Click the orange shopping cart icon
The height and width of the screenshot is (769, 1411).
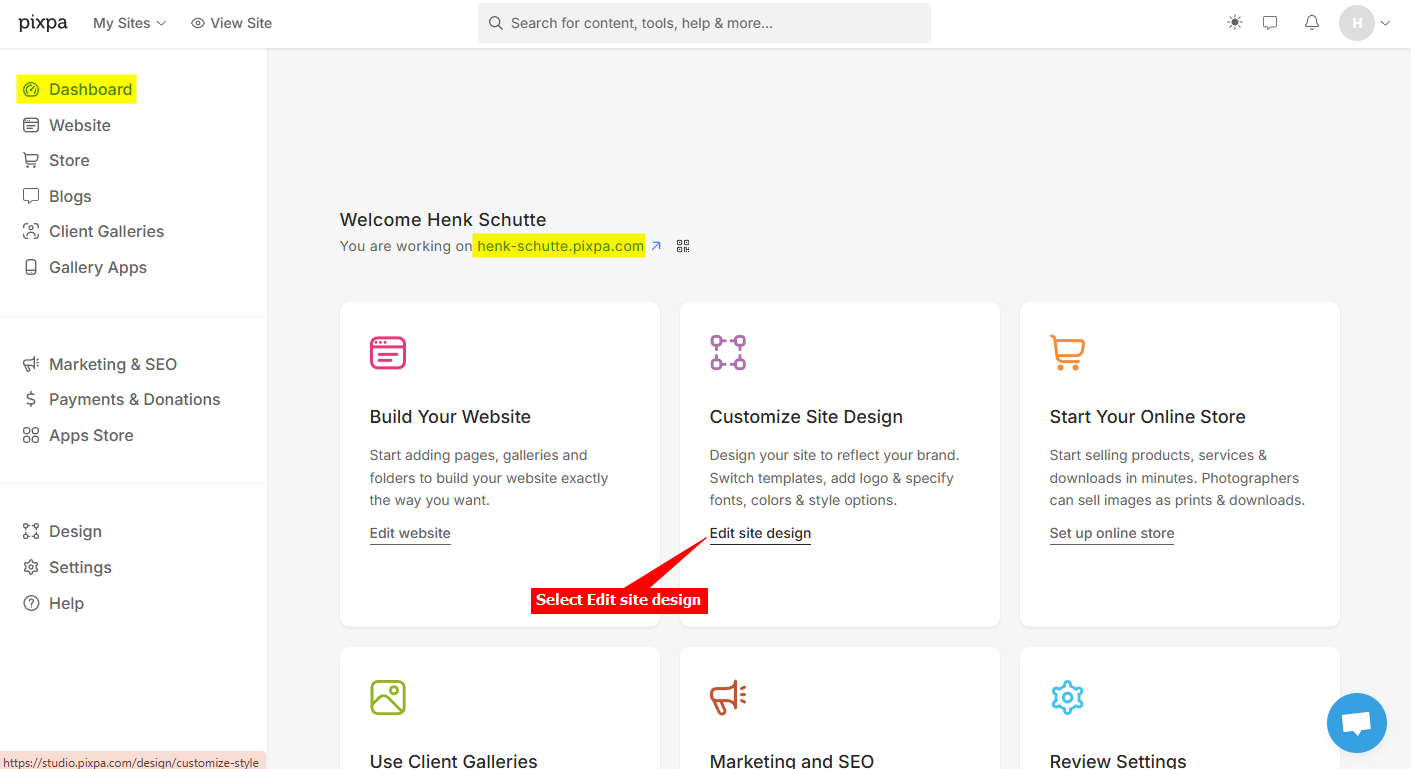click(x=1067, y=353)
